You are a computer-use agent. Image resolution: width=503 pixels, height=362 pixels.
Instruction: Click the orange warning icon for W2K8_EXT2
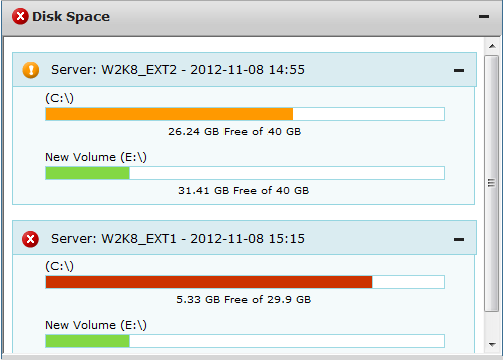pos(31,70)
